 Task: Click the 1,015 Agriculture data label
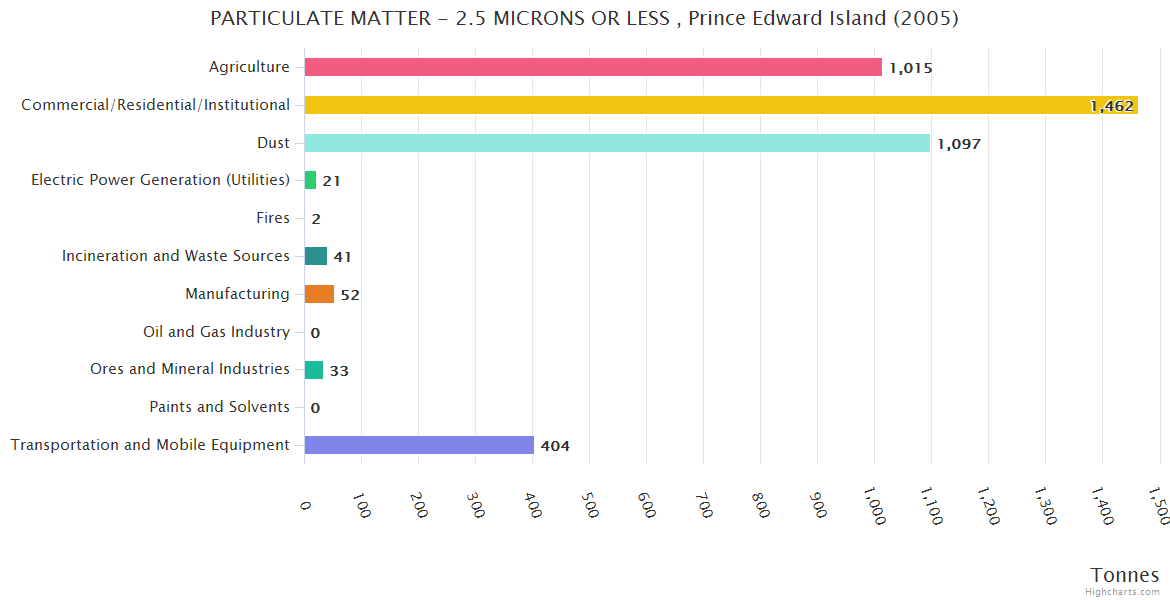point(910,68)
